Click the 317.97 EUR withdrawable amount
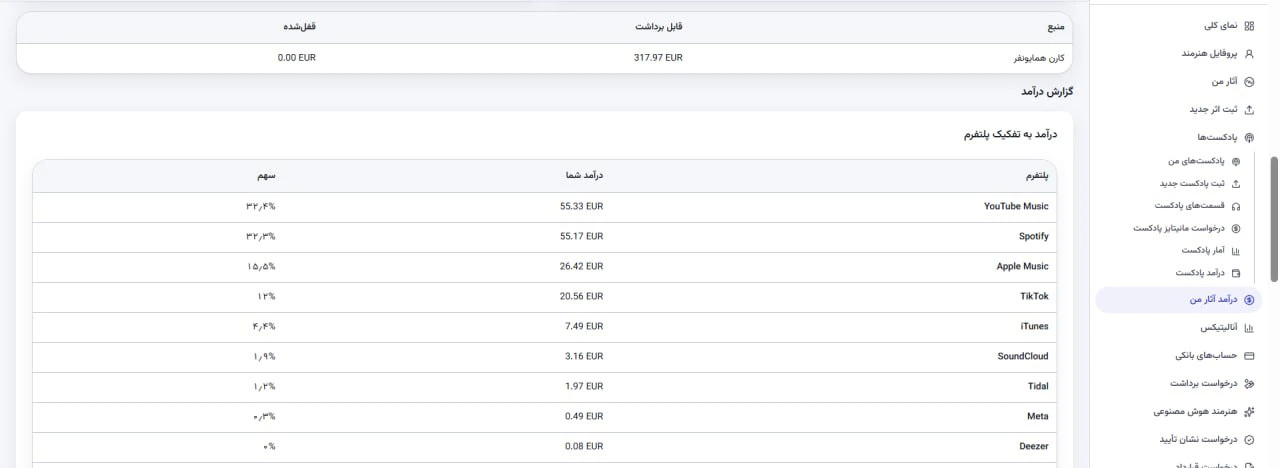The height and width of the screenshot is (468, 1280). [x=658, y=58]
